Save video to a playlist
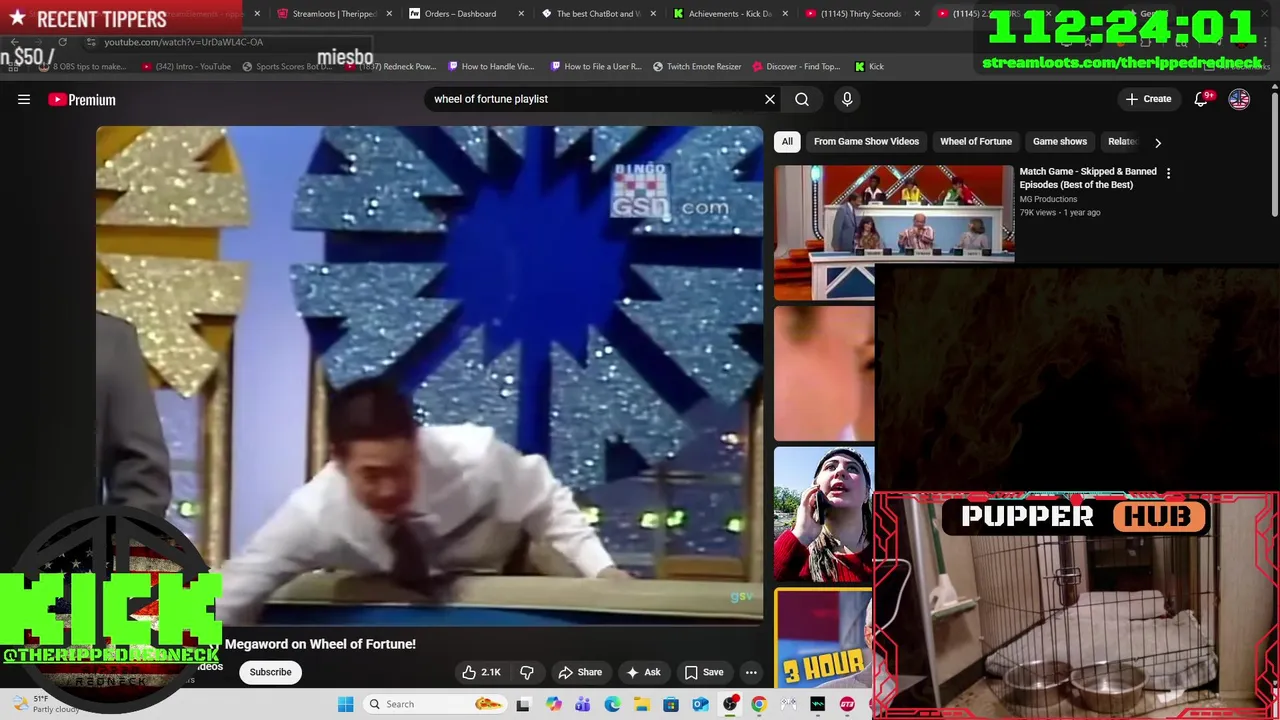Image resolution: width=1280 pixels, height=720 pixels. (x=704, y=672)
